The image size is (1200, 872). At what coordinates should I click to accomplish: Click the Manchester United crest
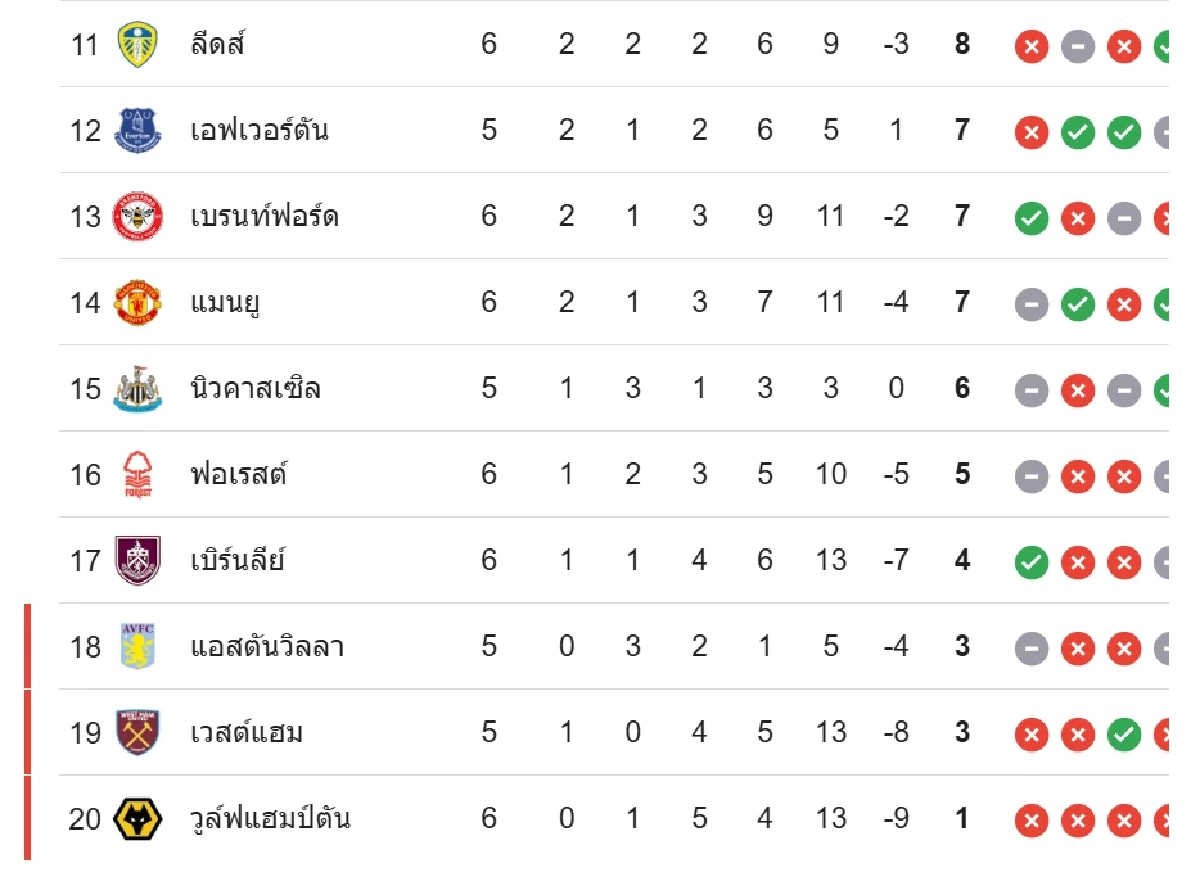pyautogui.click(x=137, y=302)
